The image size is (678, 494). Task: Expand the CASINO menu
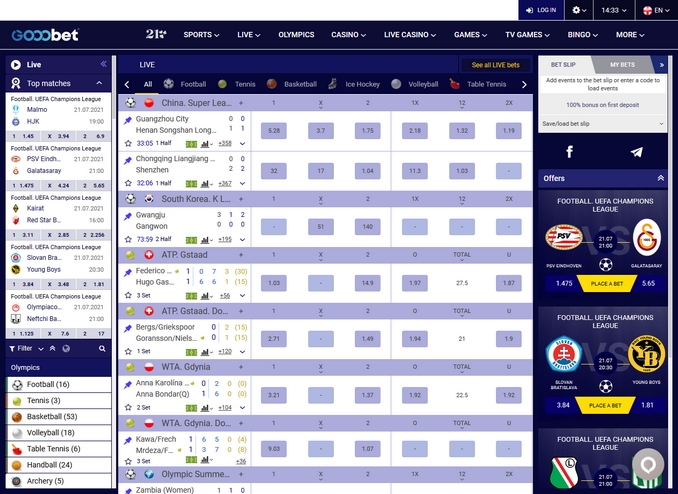pyautogui.click(x=349, y=35)
